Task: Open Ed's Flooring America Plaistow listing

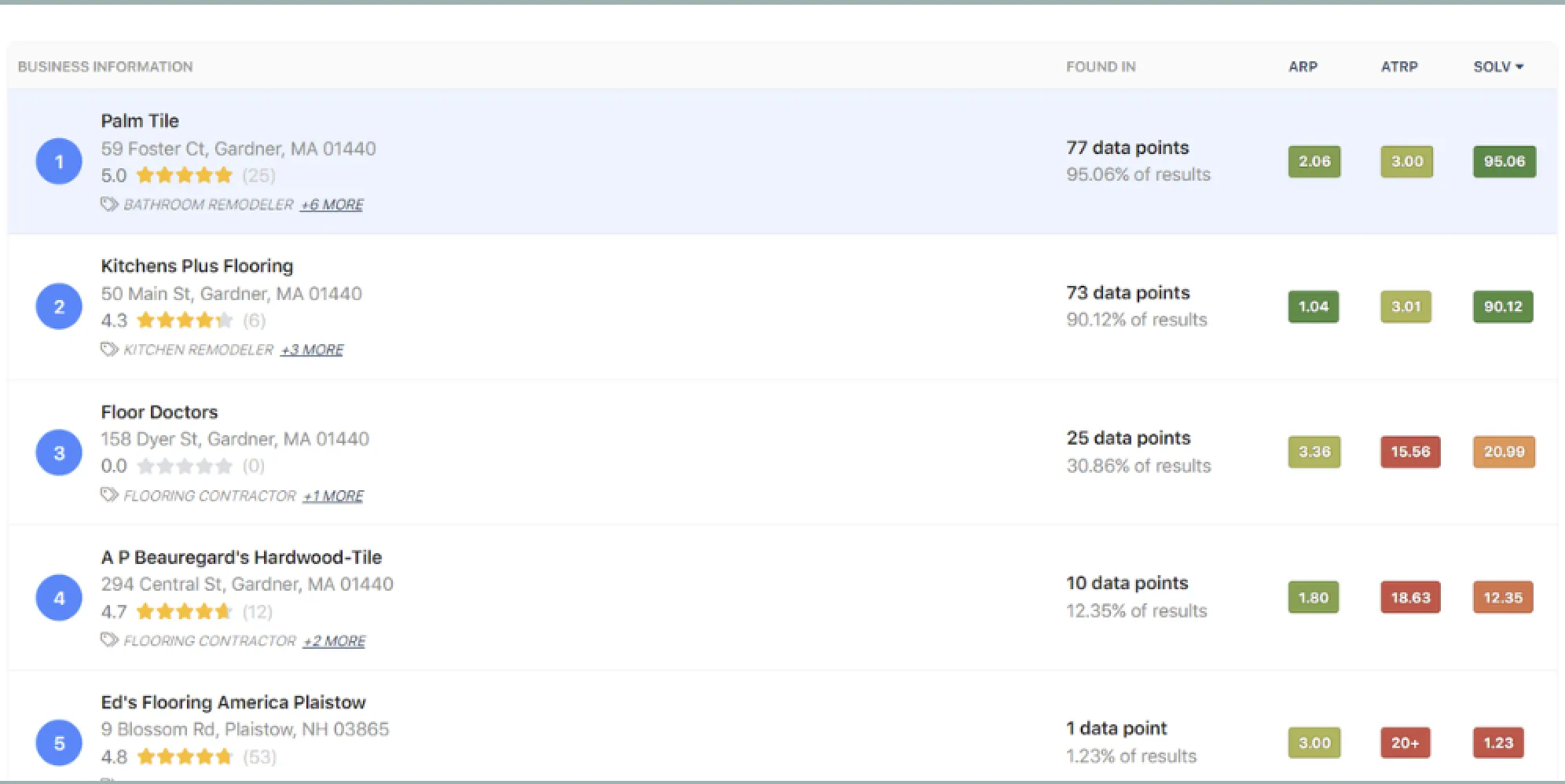Action: pos(233,702)
